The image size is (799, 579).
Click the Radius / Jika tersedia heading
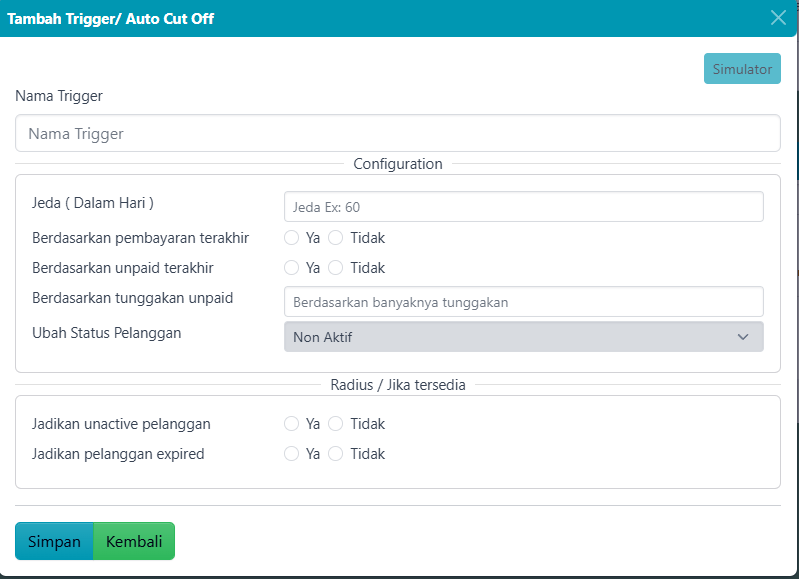tap(397, 385)
